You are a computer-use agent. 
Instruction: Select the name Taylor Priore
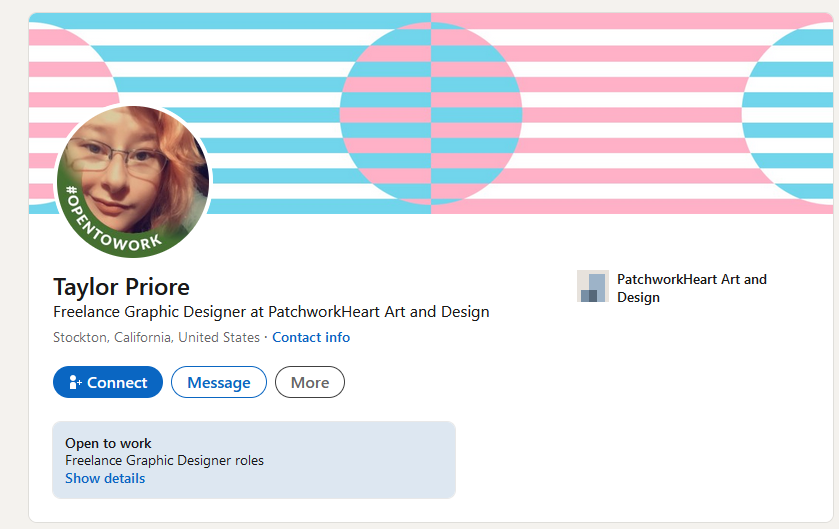(x=121, y=287)
